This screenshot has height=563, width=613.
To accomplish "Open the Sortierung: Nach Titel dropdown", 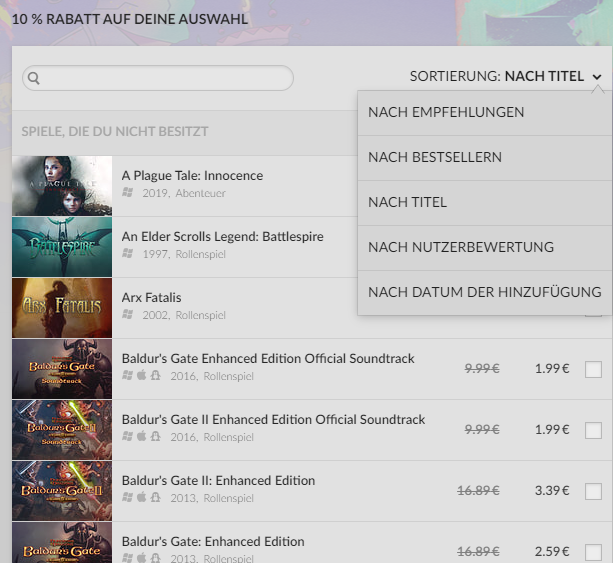I will (505, 76).
